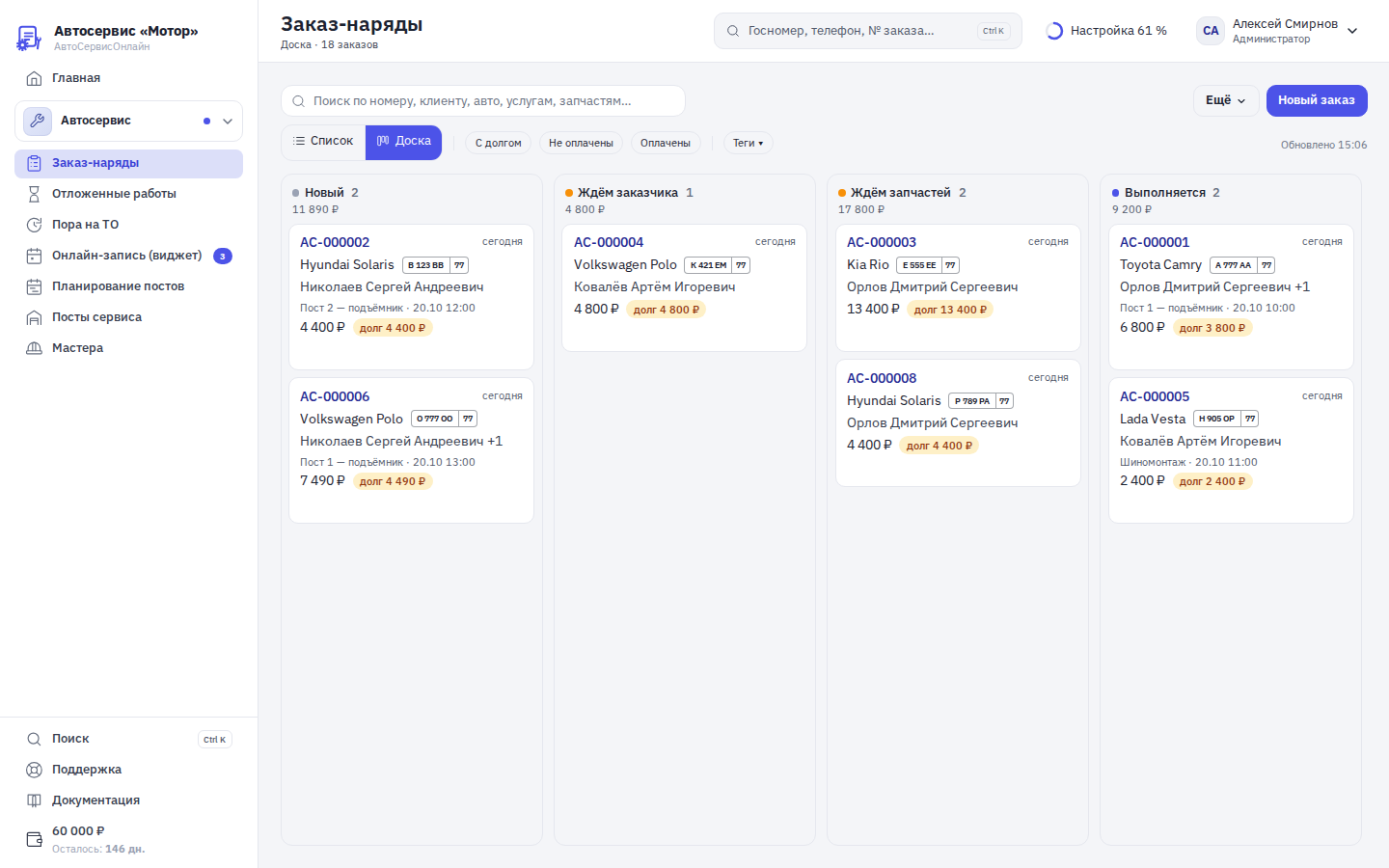
Task: Expand the Ещё dropdown menu
Action: click(x=1225, y=100)
